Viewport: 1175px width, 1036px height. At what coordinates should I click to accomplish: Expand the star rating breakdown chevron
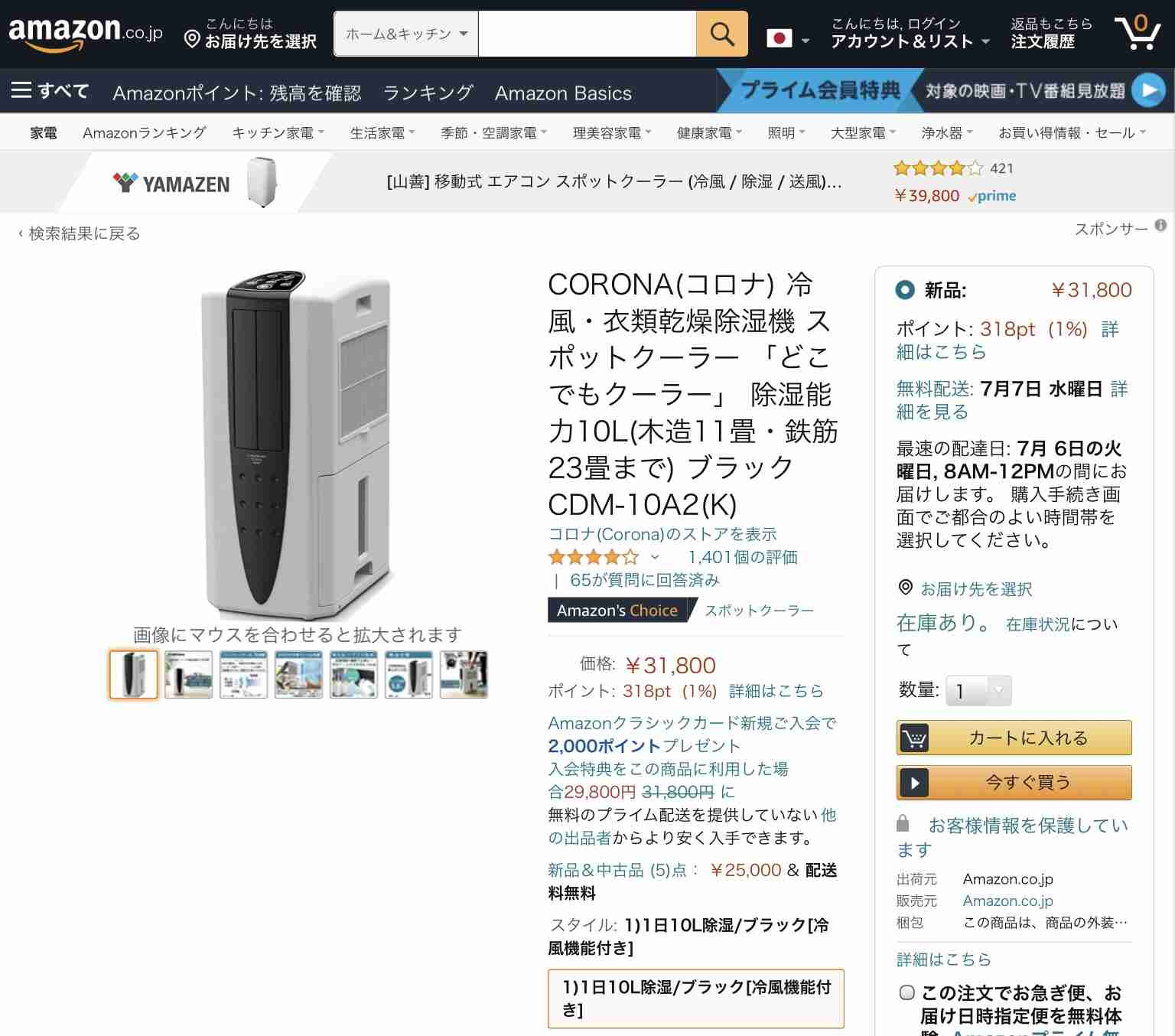(x=655, y=557)
